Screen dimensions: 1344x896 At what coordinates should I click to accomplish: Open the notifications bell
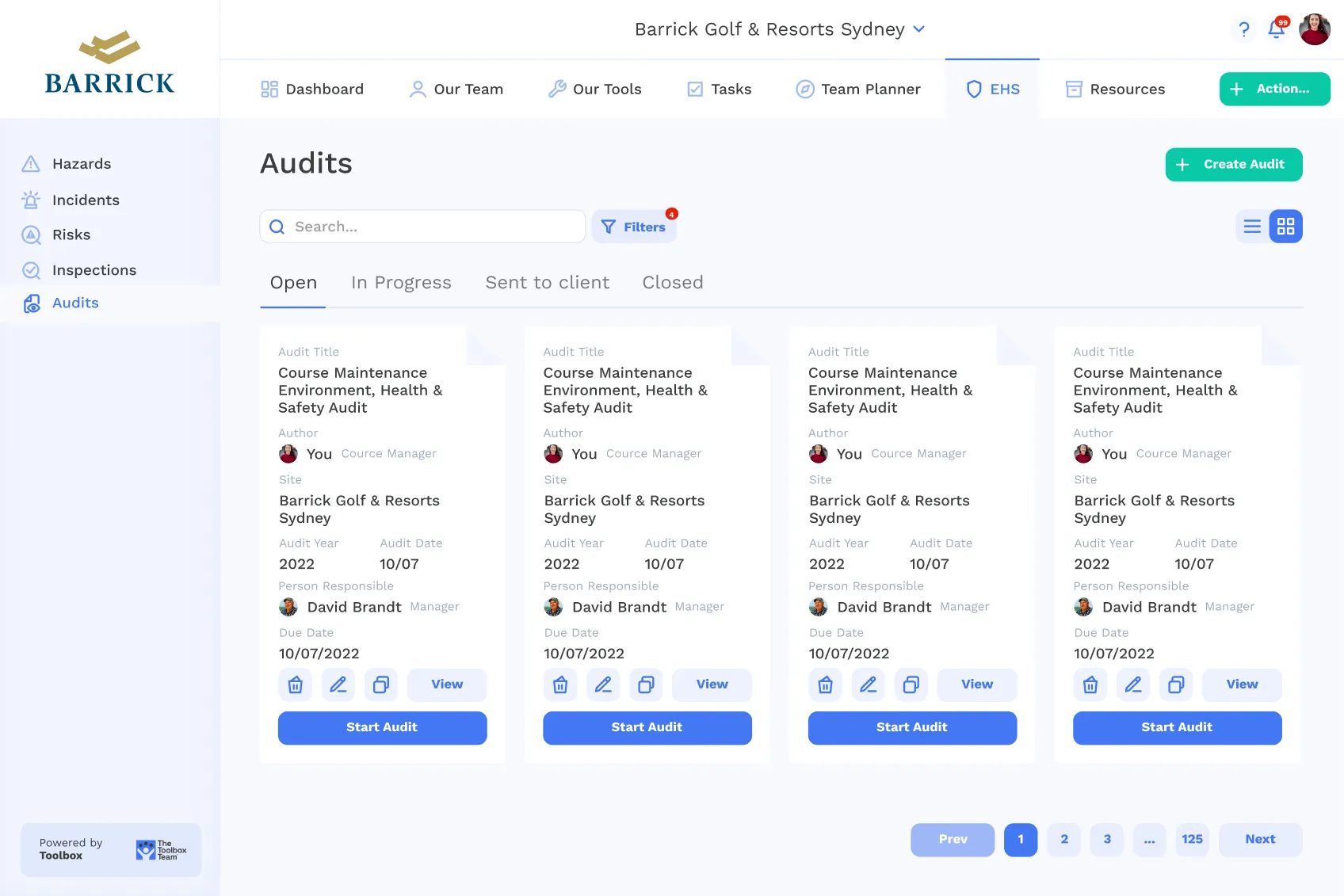tap(1276, 30)
